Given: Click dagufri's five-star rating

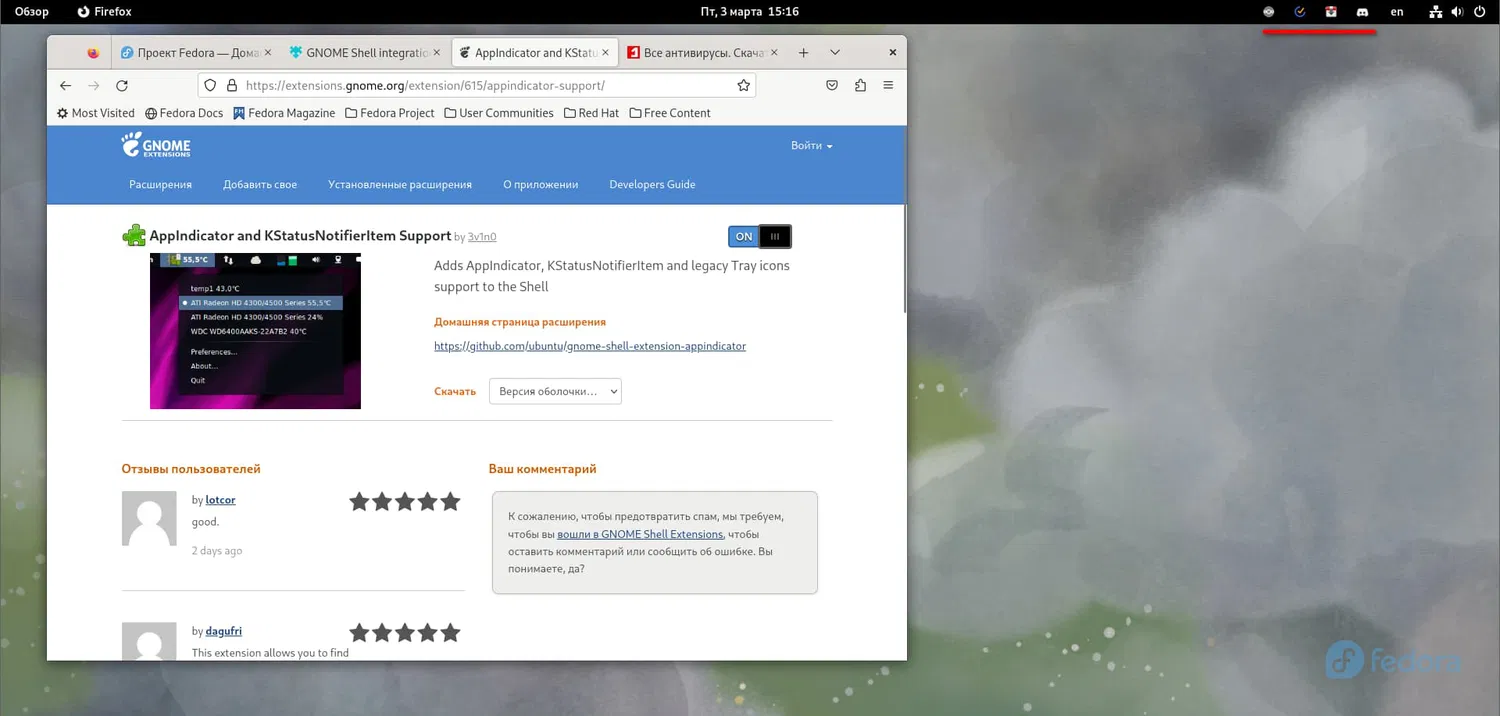Looking at the screenshot, I should [405, 633].
